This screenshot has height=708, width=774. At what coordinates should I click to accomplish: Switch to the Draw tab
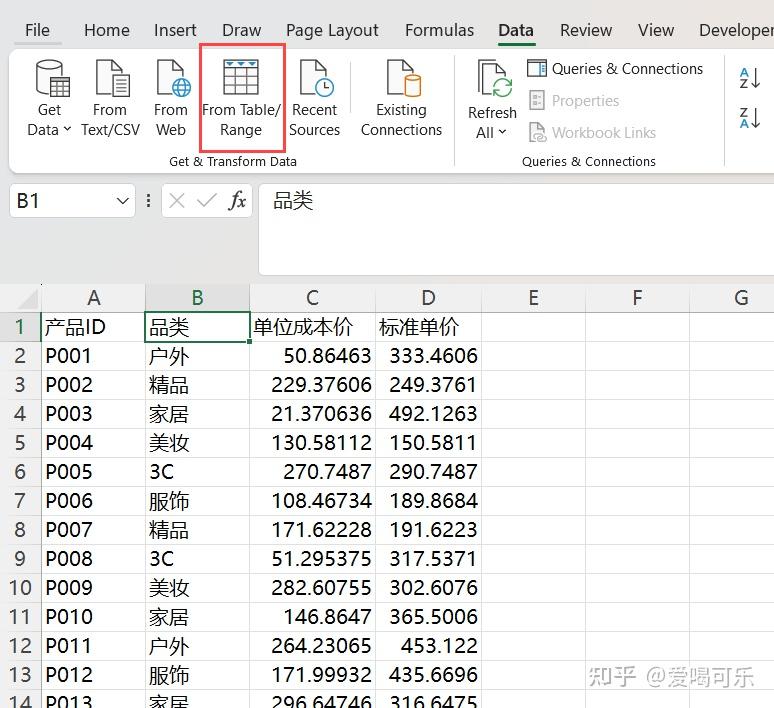241,30
